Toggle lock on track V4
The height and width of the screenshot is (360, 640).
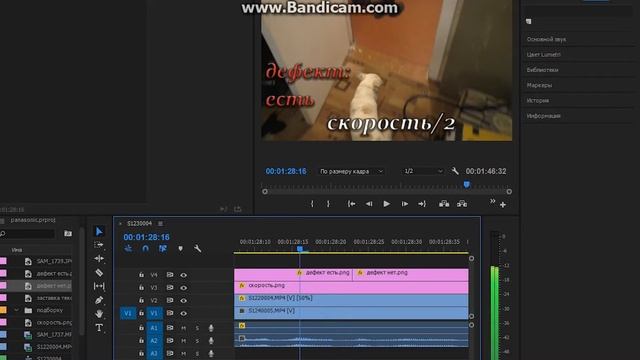click(141, 275)
